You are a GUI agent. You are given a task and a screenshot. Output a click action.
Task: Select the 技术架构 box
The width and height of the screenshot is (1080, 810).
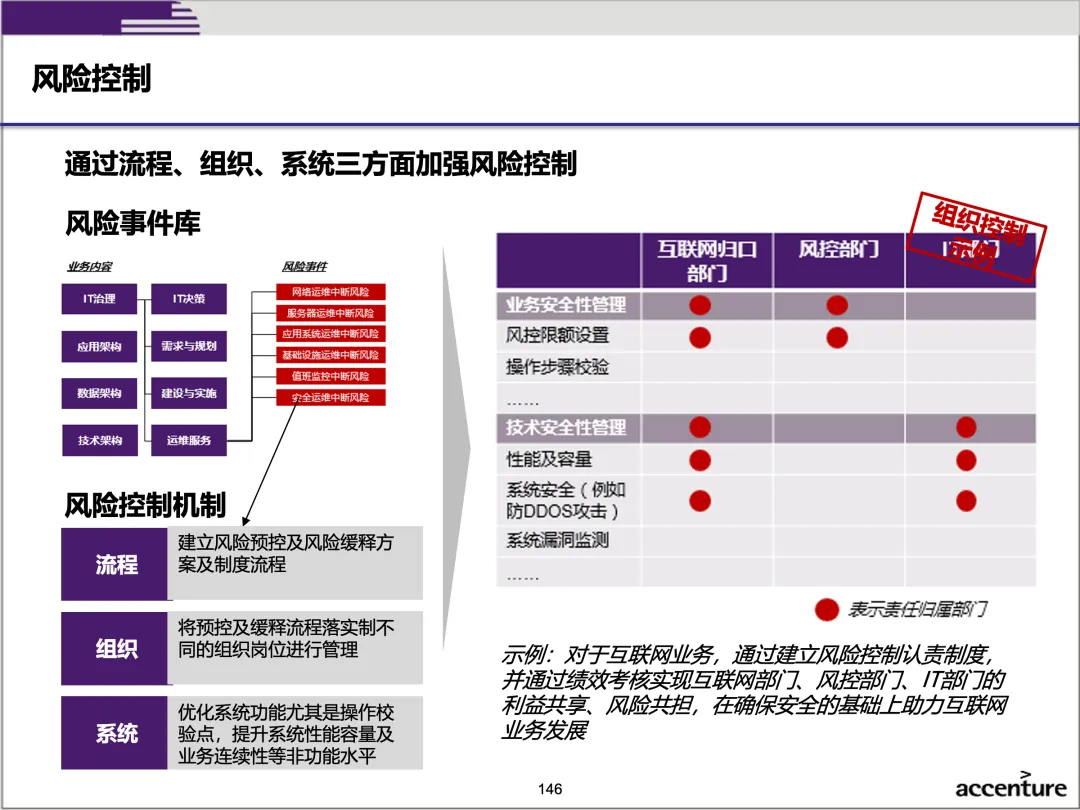pos(99,440)
